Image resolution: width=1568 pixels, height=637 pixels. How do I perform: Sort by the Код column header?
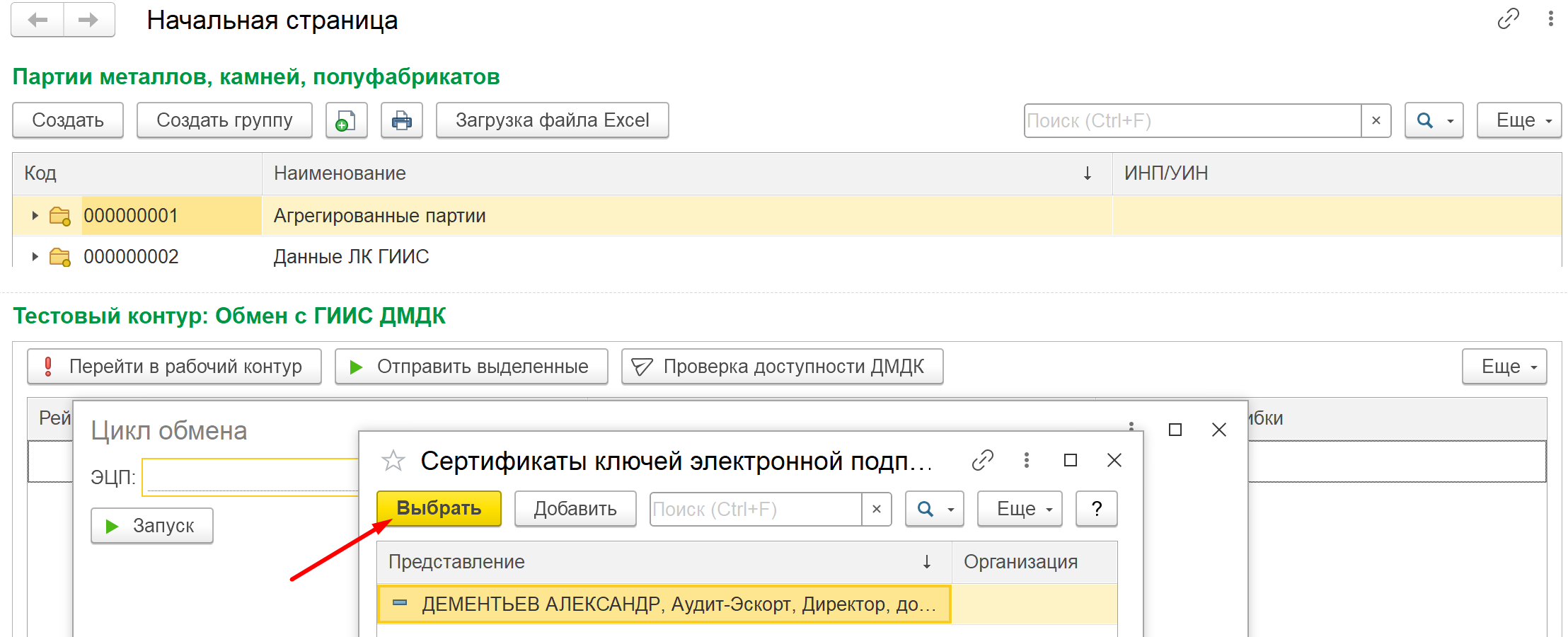pos(137,173)
